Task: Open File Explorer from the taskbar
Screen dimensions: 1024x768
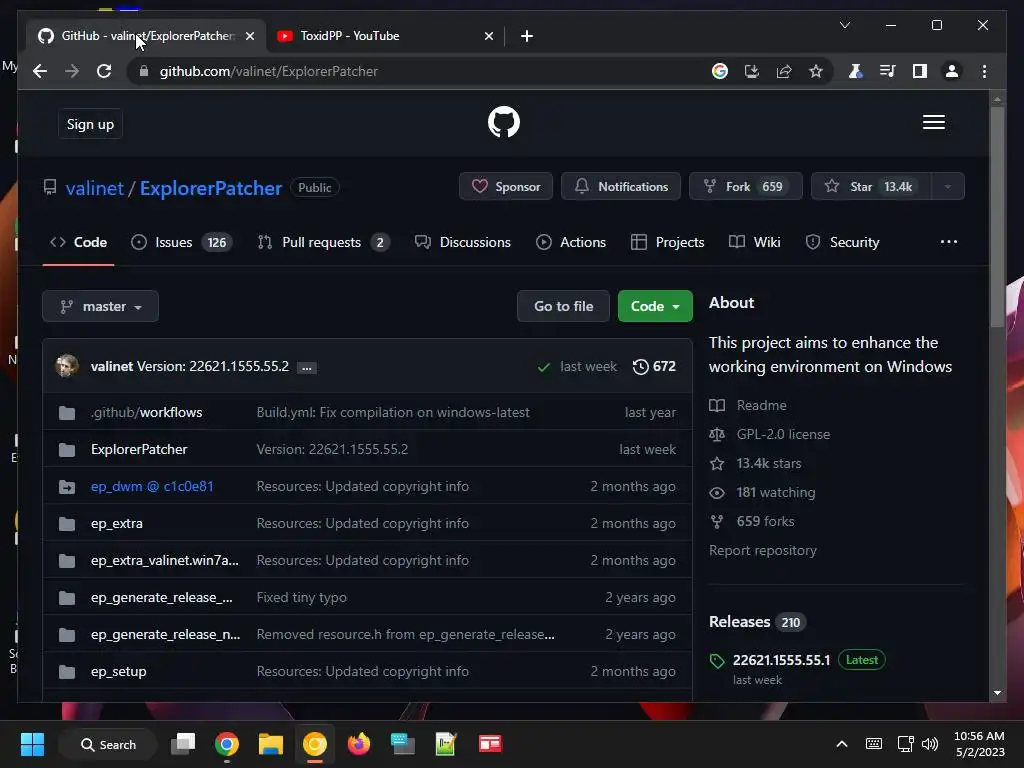Action: tap(270, 744)
